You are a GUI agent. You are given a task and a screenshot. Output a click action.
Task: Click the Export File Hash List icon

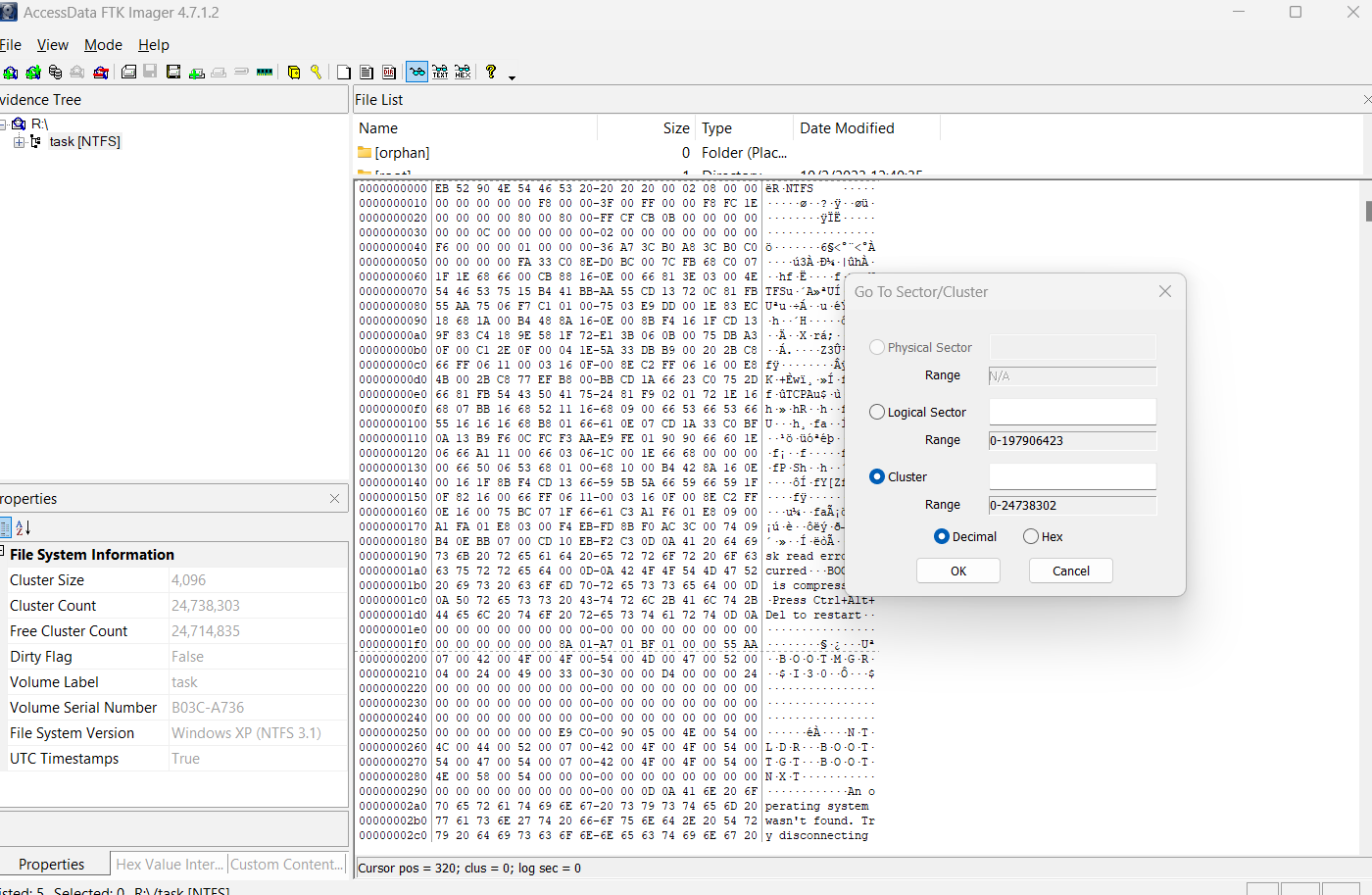366,72
